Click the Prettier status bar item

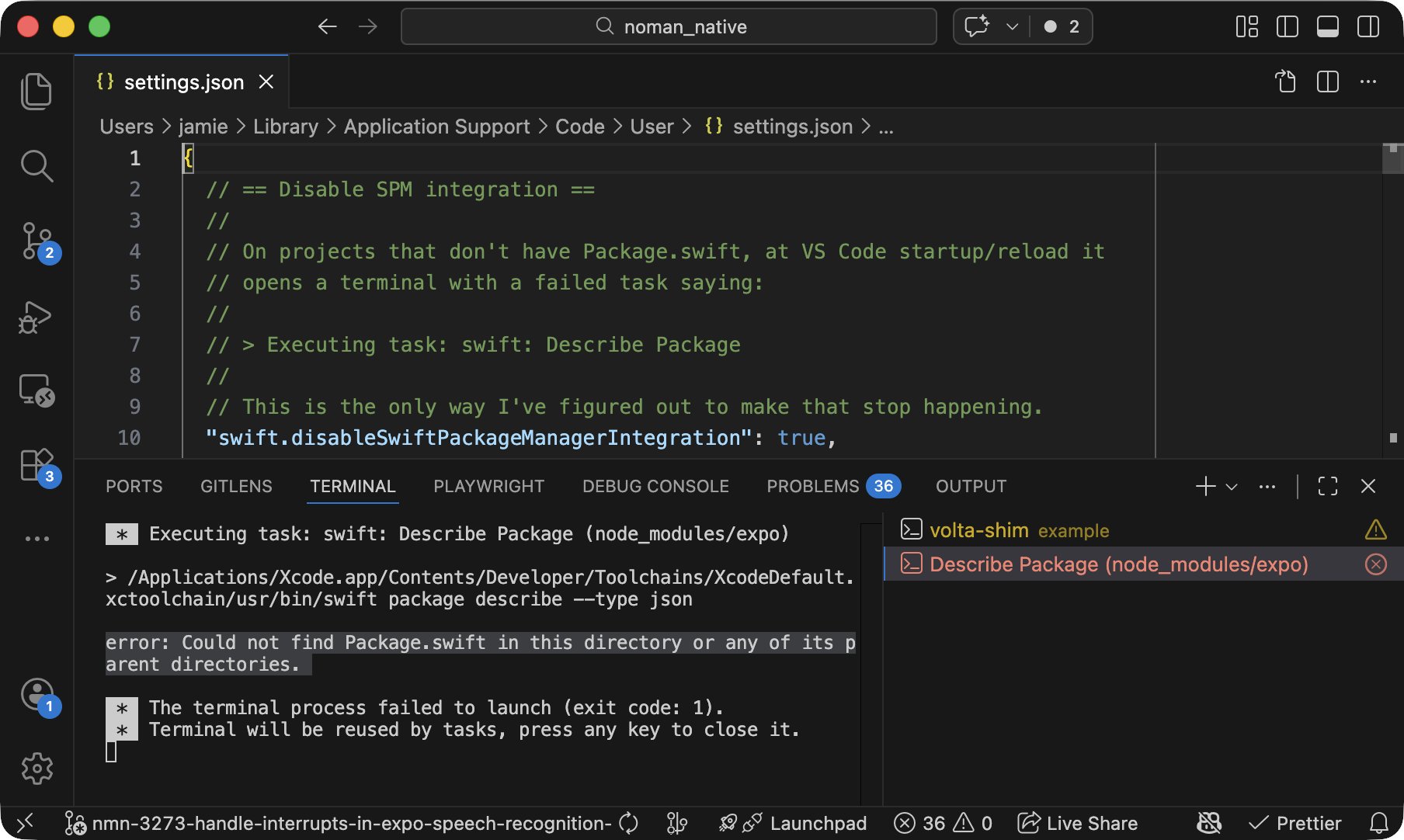pyautogui.click(x=1295, y=823)
